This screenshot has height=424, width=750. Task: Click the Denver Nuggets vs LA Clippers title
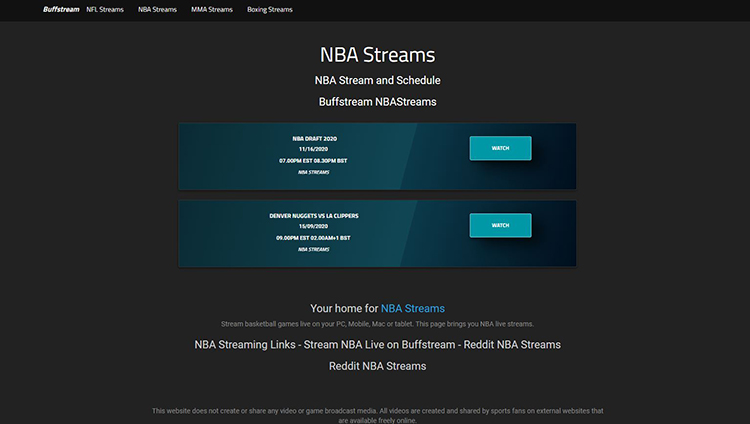[x=314, y=216]
